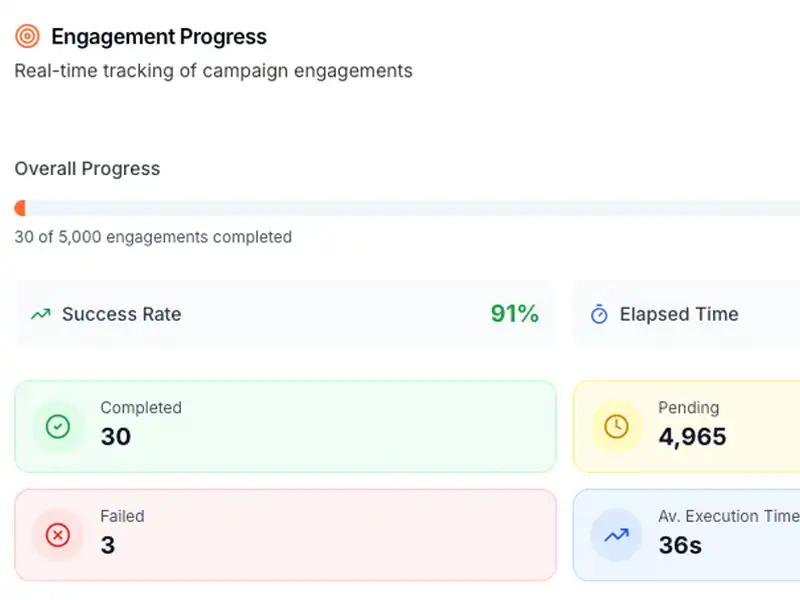Click the orange segment of the progress bar

coord(18,207)
